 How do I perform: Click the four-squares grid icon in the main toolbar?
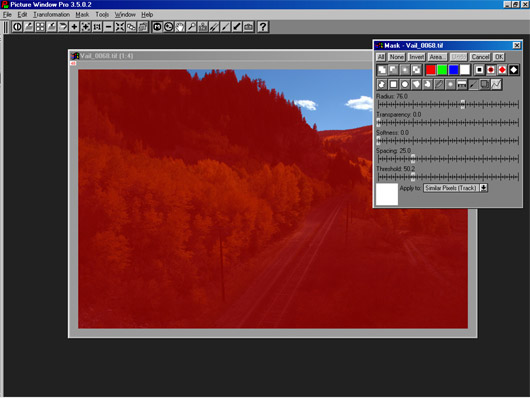coord(40,27)
